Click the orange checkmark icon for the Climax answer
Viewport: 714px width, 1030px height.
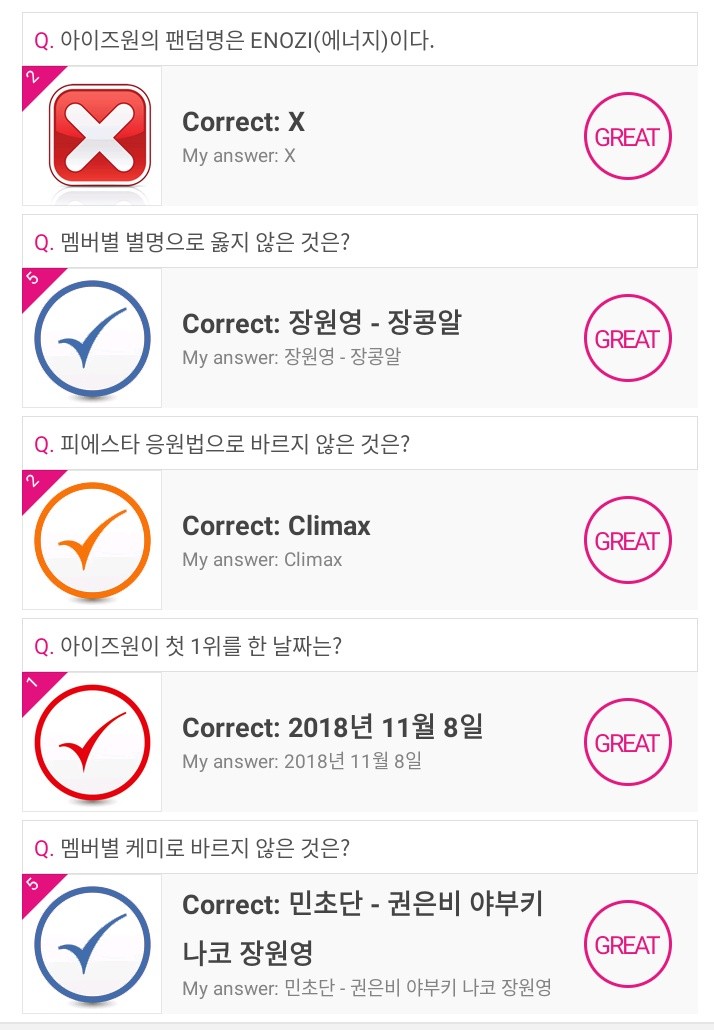click(x=92, y=540)
